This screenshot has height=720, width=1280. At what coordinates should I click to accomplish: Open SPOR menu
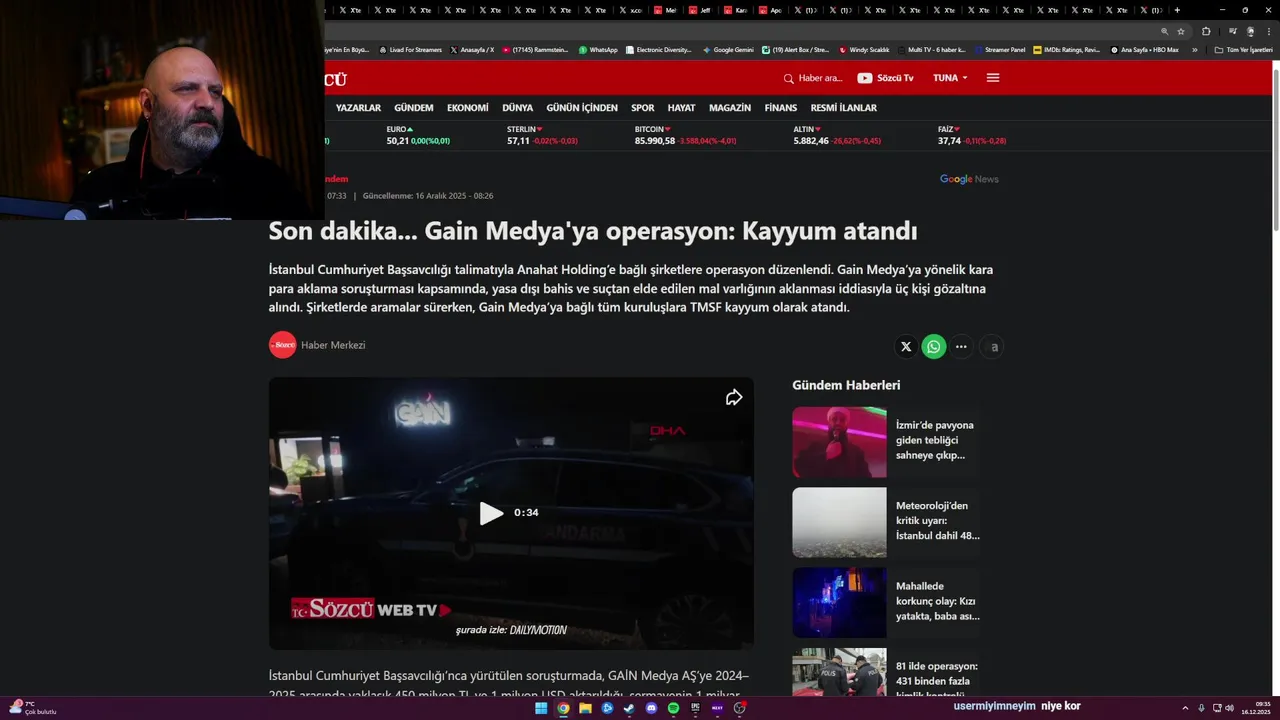(x=643, y=108)
